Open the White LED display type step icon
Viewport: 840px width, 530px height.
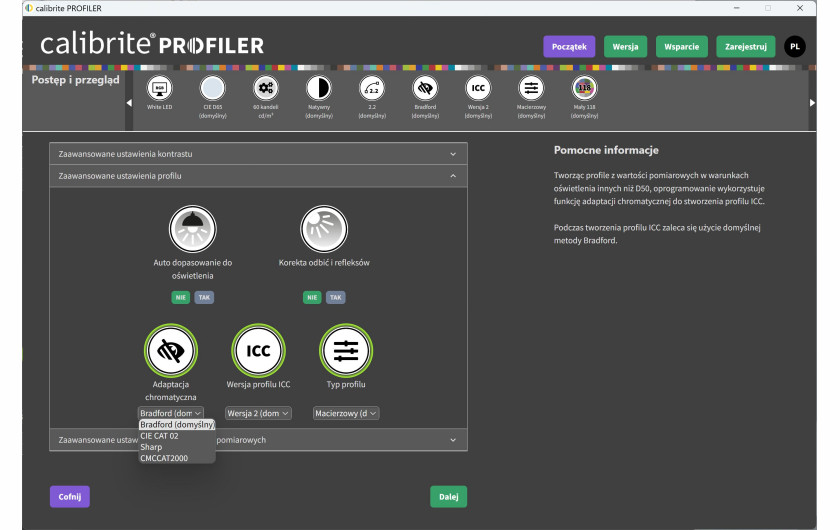160,88
